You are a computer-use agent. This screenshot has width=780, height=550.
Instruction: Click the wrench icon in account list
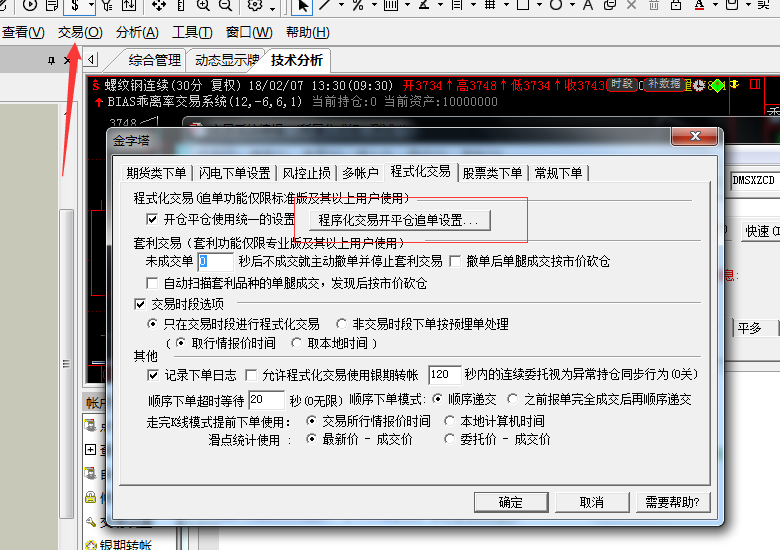pos(91,522)
